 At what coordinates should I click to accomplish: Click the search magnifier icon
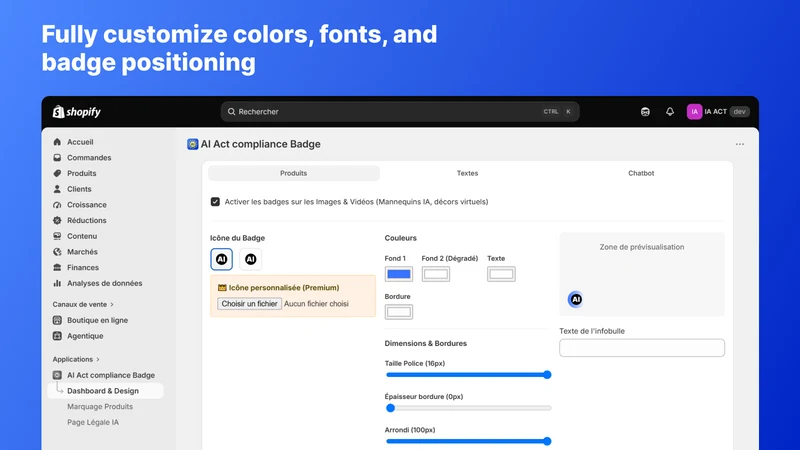(x=231, y=112)
